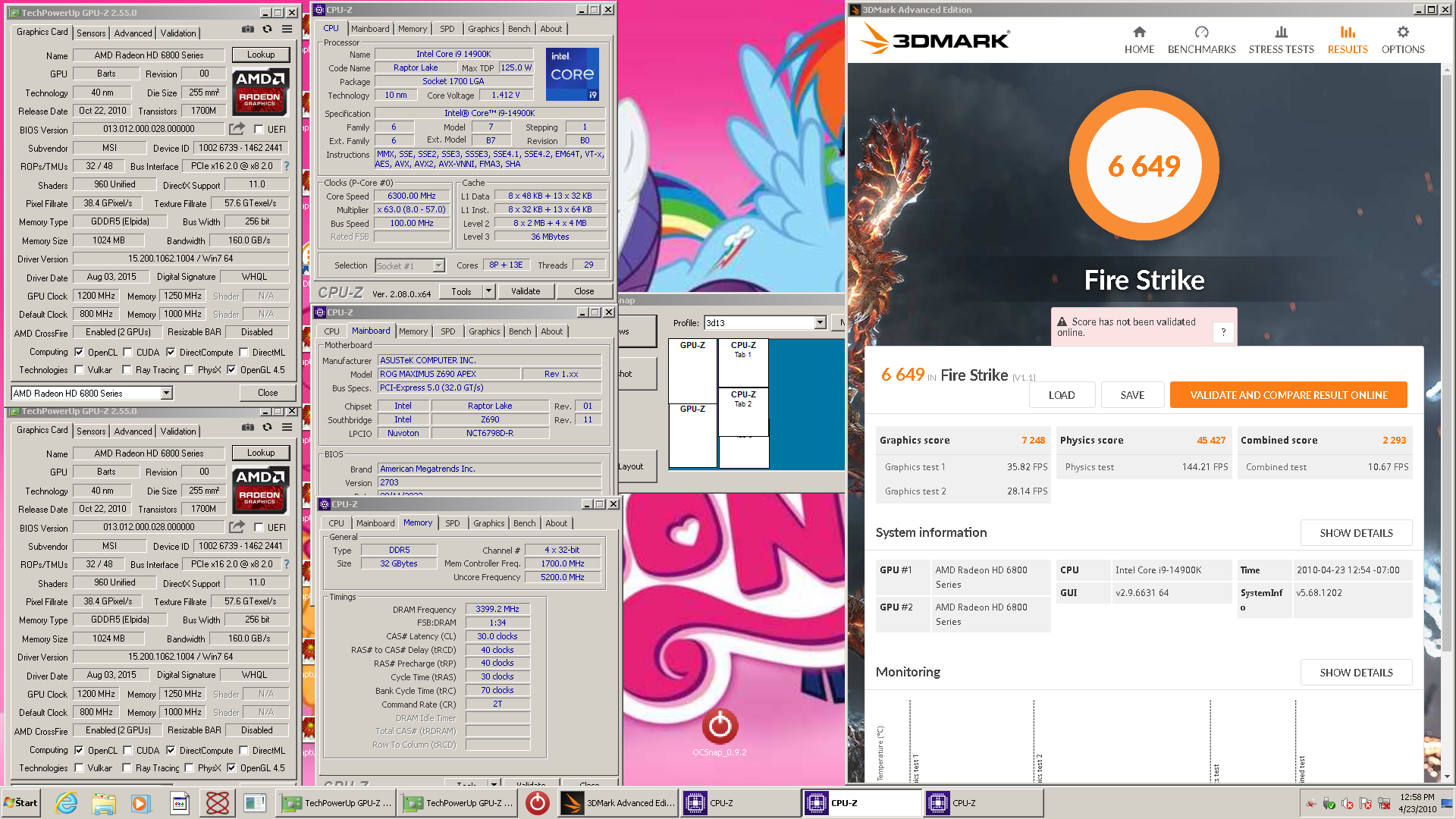Toggle DirectCompute checkbox in lower GPU-Z window
Screen dimensions: 1456x819
(x=171, y=750)
